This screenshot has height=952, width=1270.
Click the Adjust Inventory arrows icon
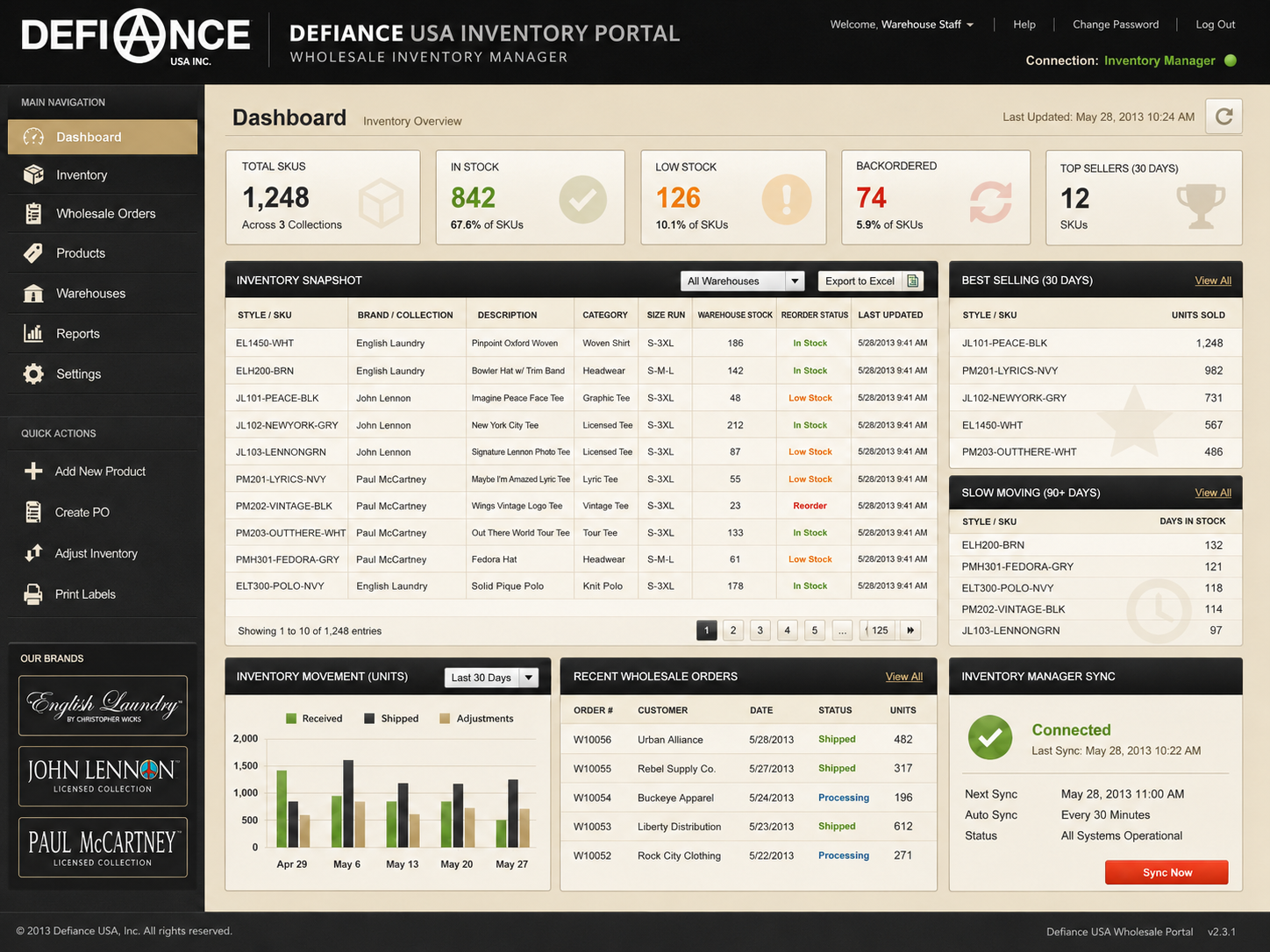(x=33, y=553)
